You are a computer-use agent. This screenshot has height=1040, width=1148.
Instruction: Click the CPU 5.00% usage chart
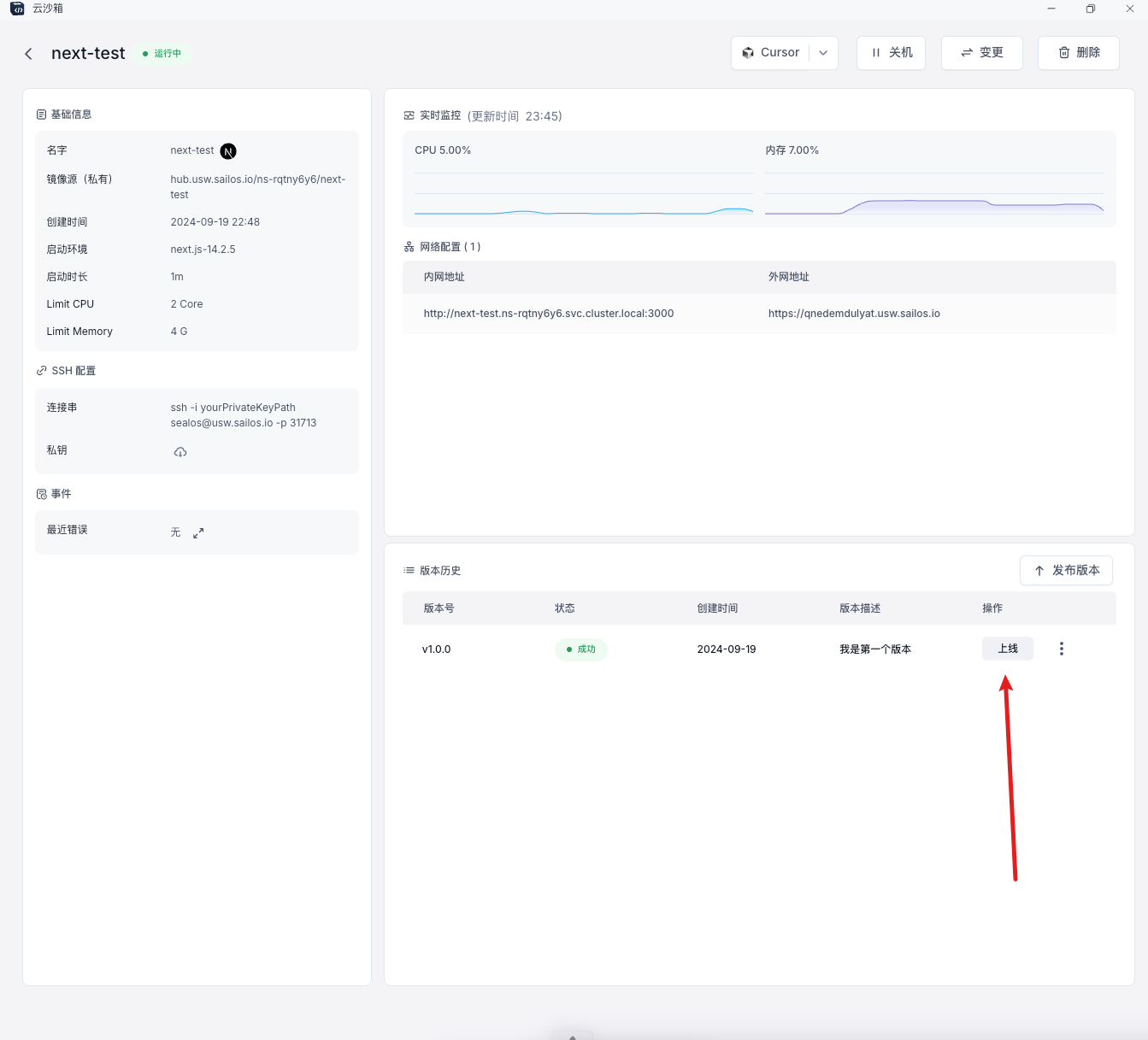pos(584,193)
